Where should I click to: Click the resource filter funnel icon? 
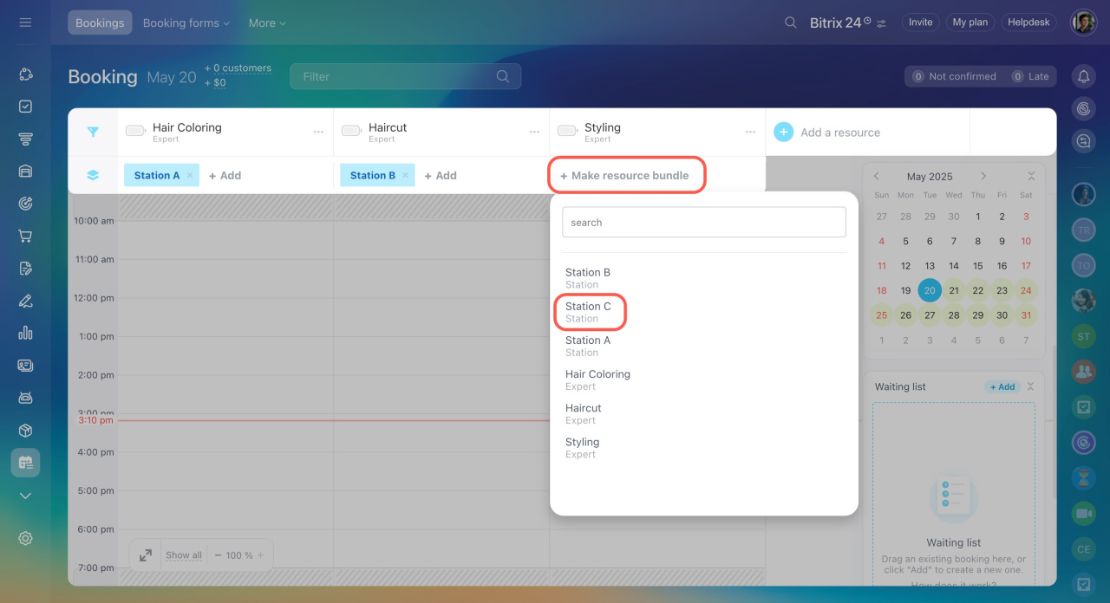pos(93,132)
